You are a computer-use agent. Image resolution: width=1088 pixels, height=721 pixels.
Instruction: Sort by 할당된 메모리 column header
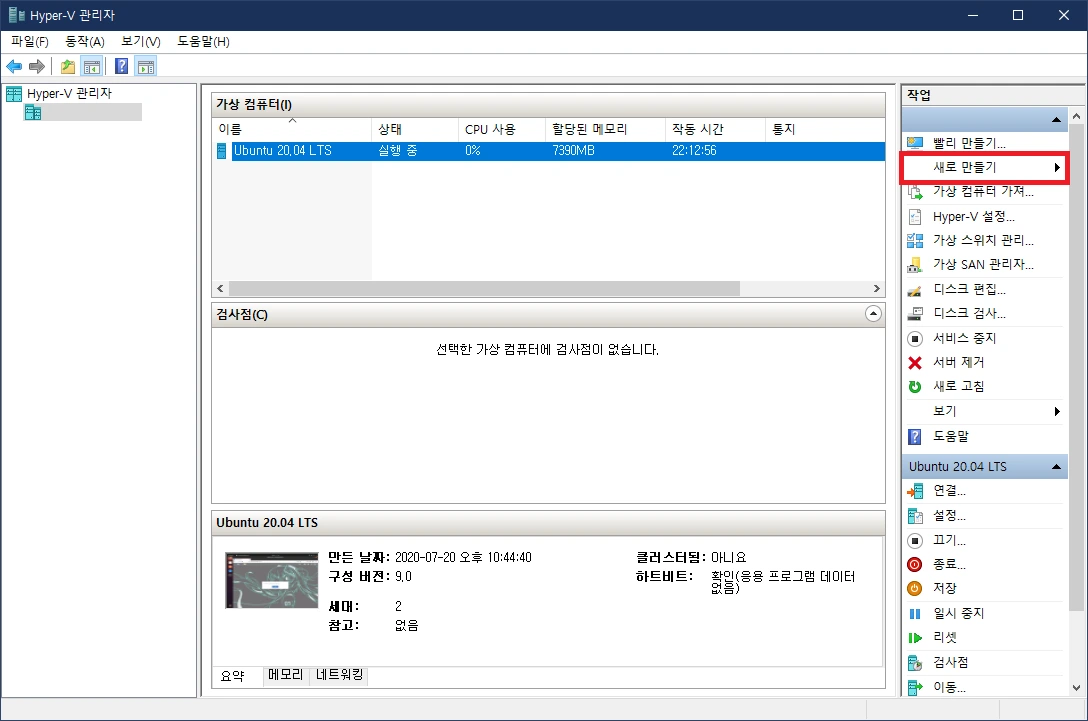click(x=605, y=130)
